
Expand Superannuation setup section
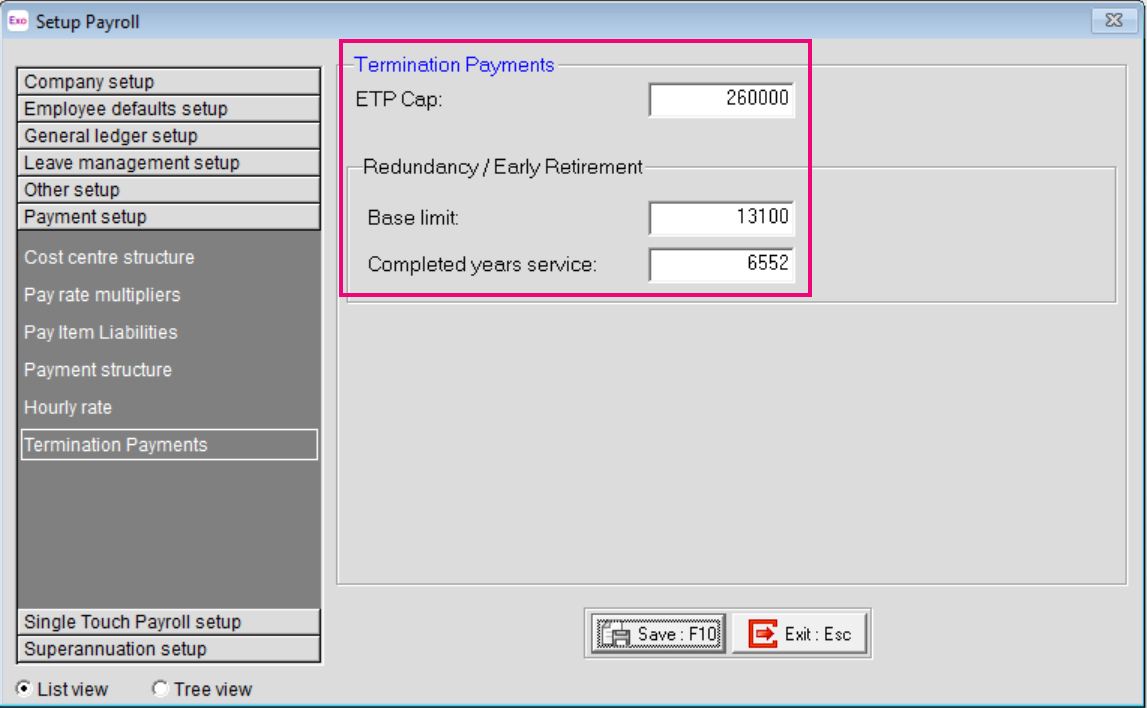[168, 649]
